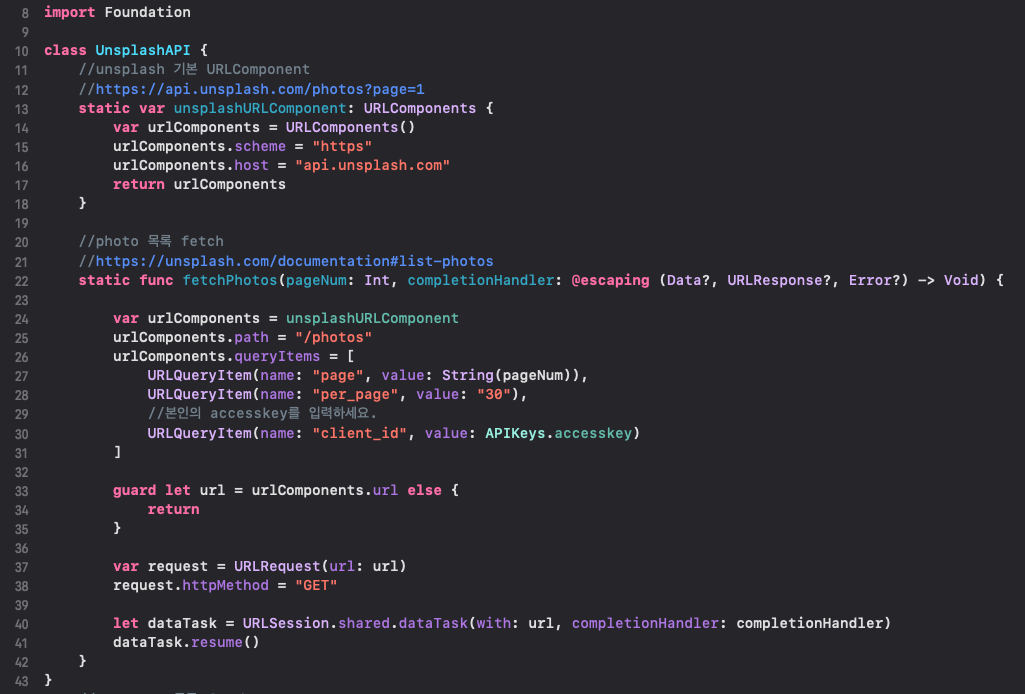Click the "api.unsplash.com" string literal

pos(372,165)
